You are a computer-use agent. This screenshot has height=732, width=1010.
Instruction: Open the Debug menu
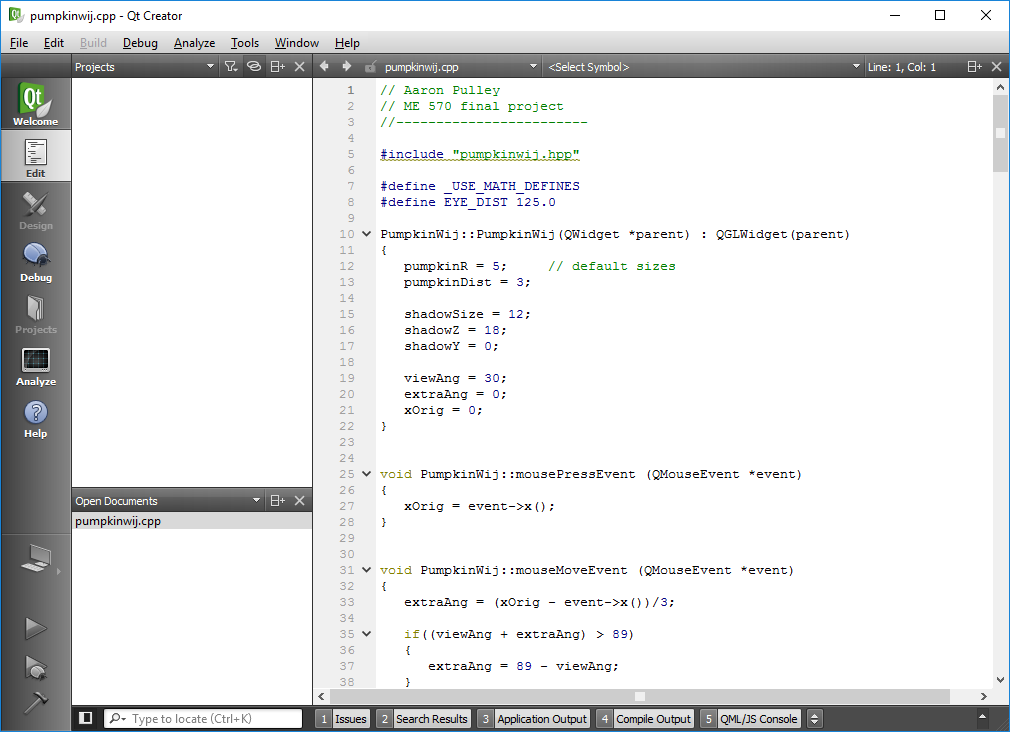coord(140,43)
